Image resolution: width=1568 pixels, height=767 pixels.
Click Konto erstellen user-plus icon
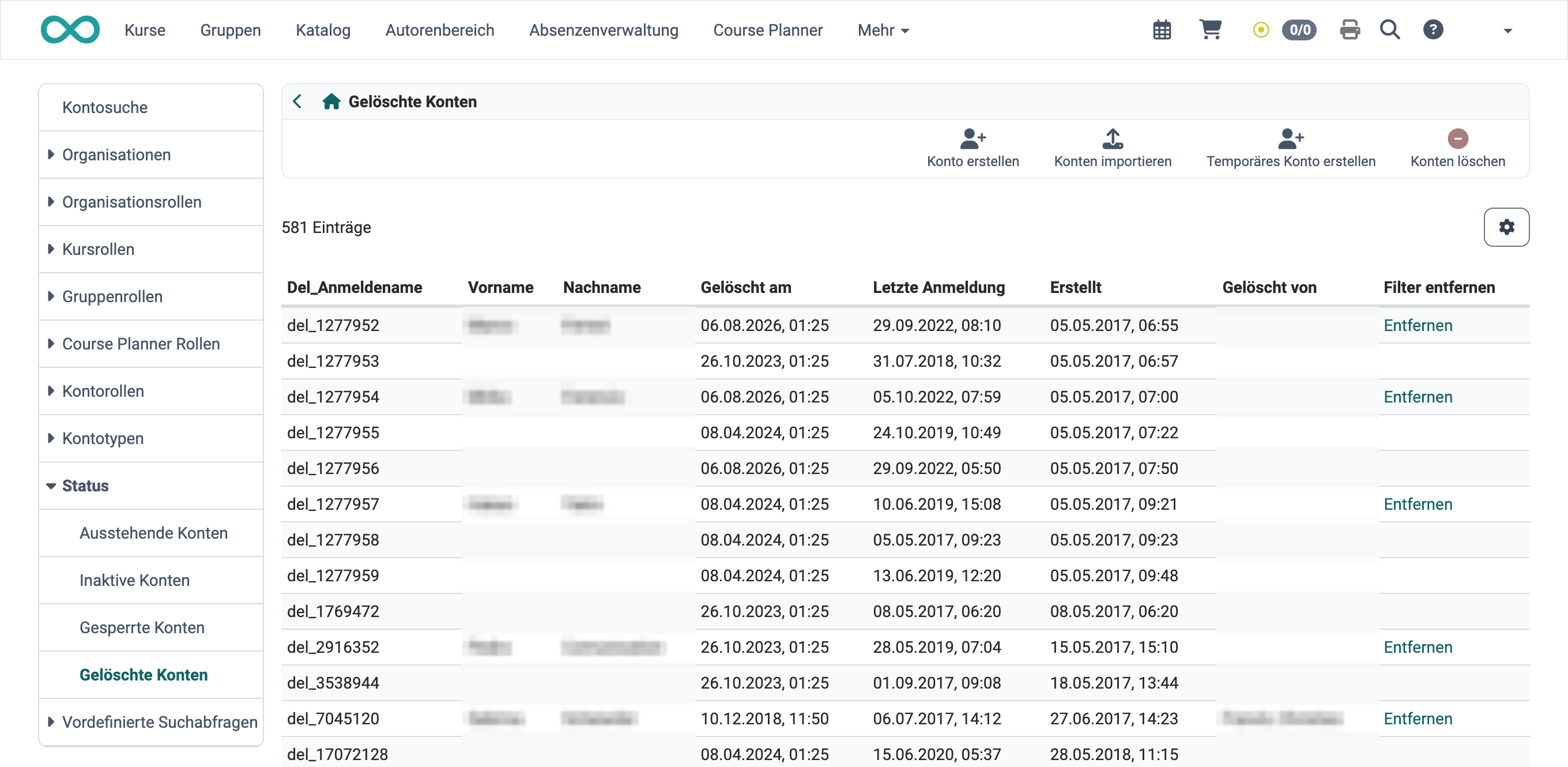click(973, 139)
